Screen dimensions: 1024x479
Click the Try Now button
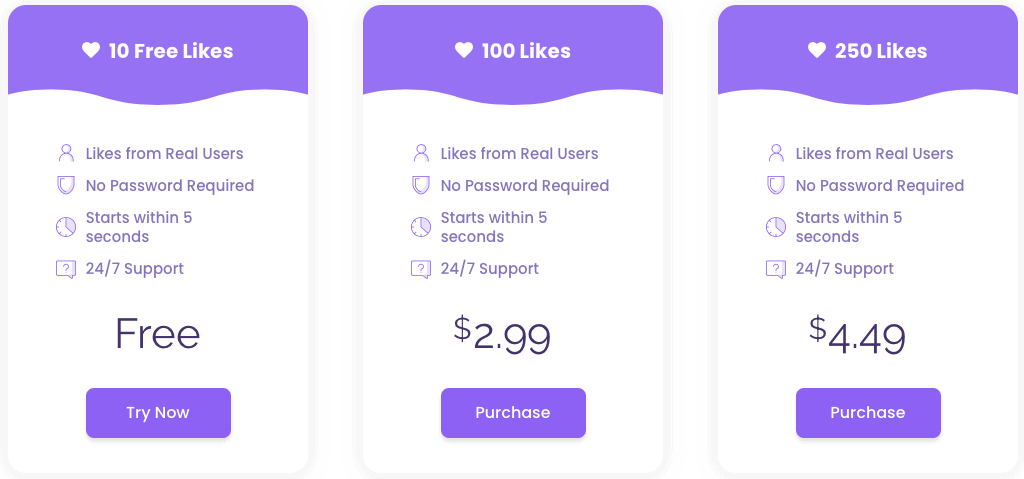[x=158, y=413]
